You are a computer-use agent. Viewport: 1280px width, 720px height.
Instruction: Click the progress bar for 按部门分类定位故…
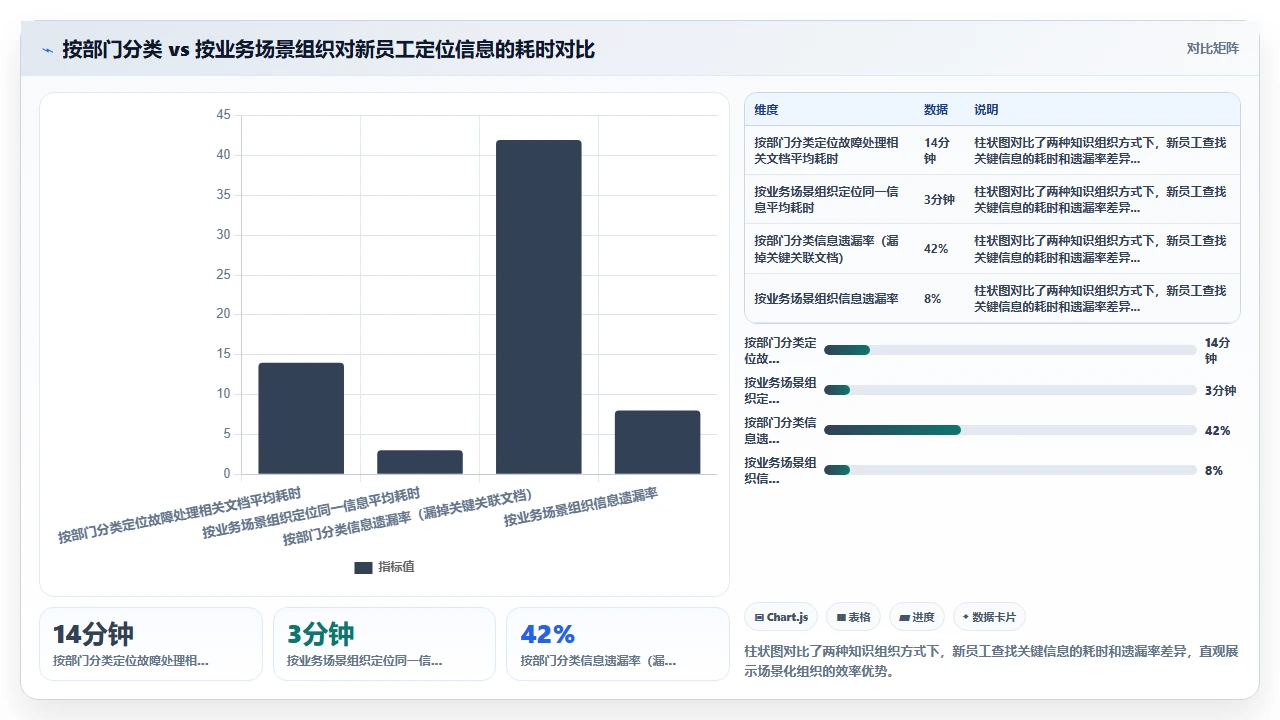[x=1010, y=350]
